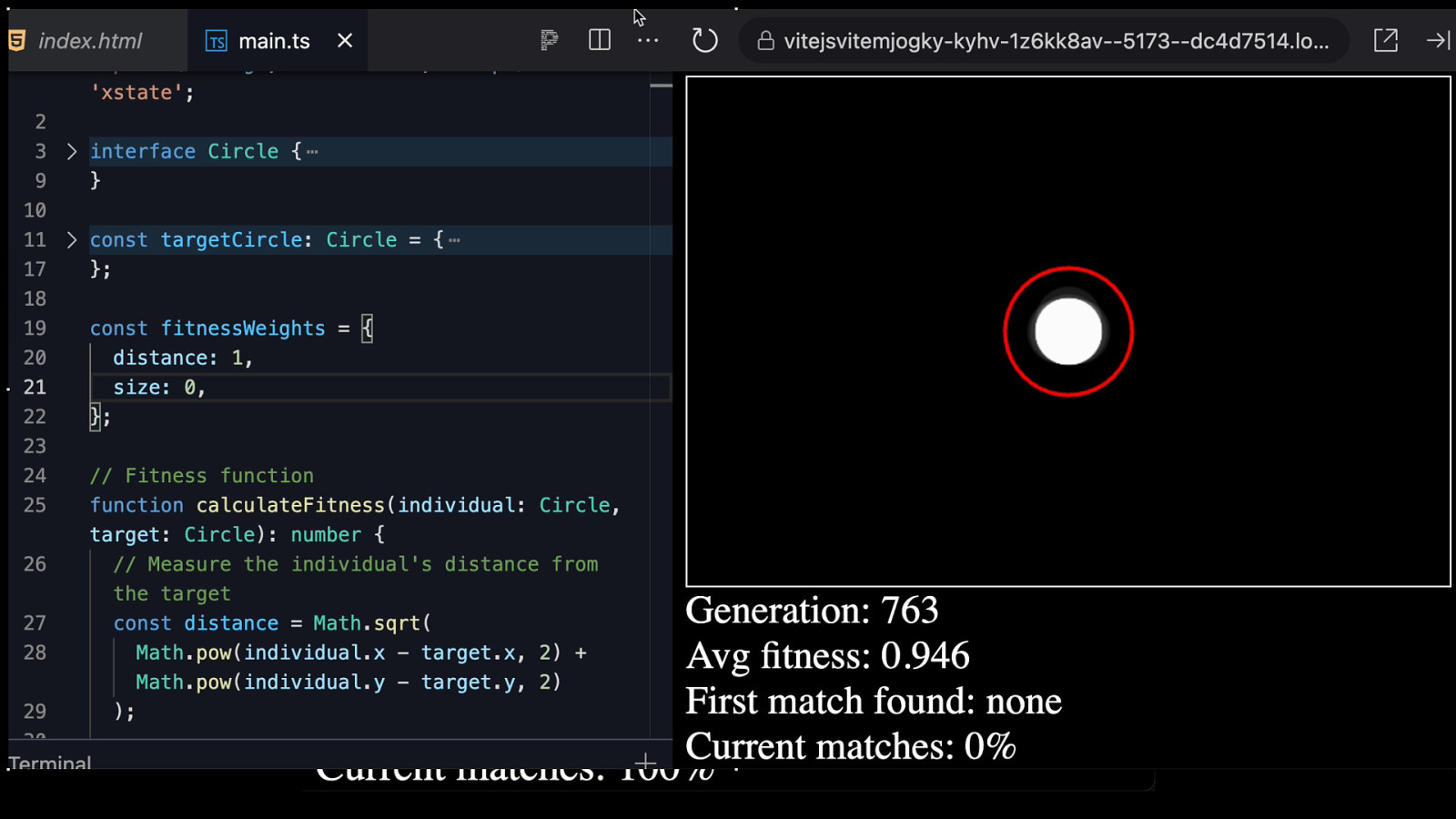Click the 'Avg fitness: 0.946' text
Viewport: 1456px width, 819px height.
point(827,656)
